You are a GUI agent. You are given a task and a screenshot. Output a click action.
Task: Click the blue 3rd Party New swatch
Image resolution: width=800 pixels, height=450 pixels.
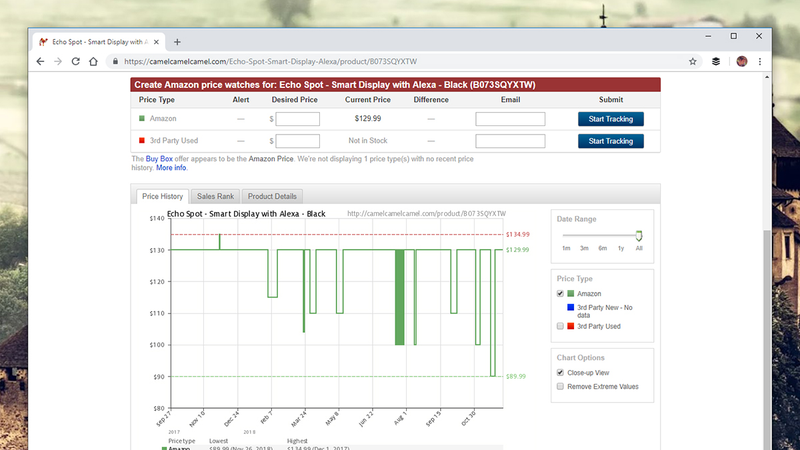[x=571, y=307]
